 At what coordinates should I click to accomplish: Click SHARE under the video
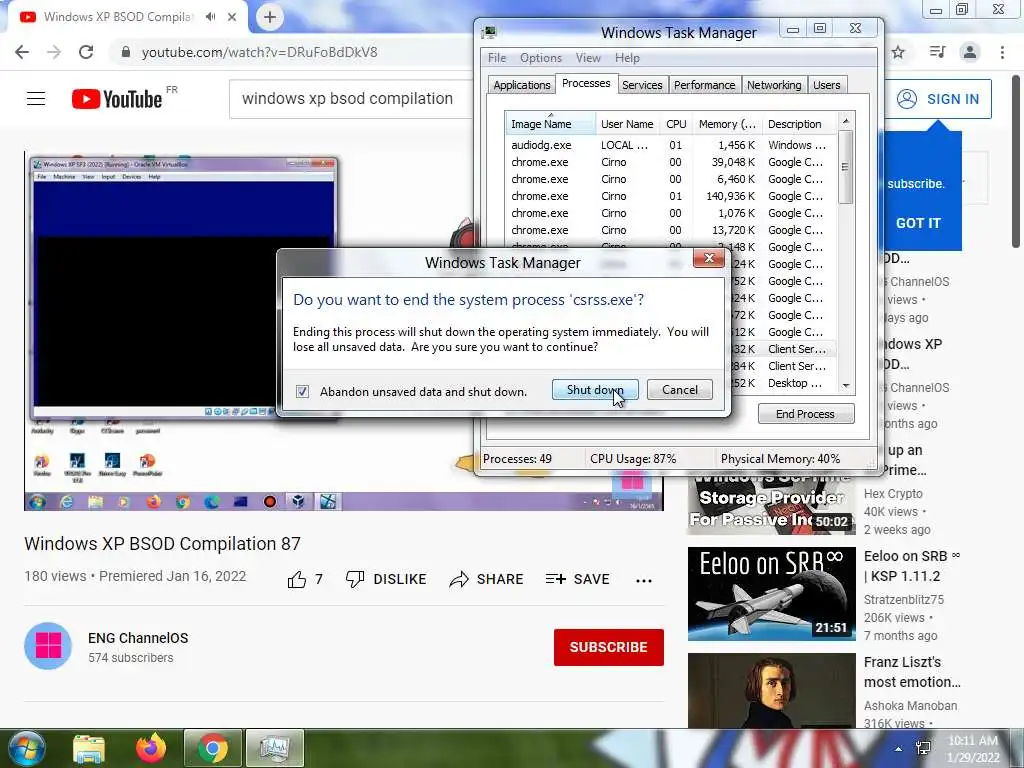(487, 579)
